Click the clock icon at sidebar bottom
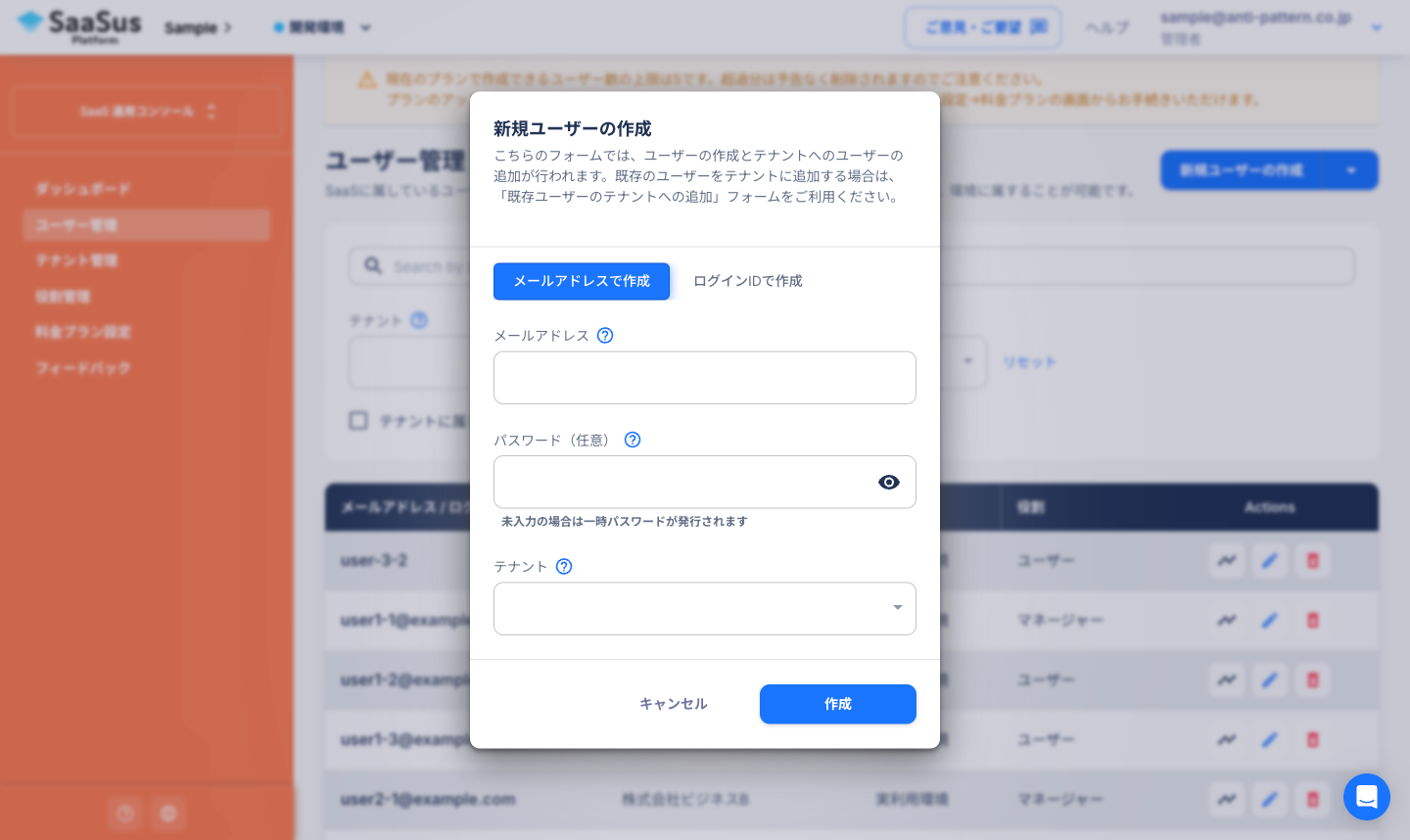The image size is (1410, 840). tap(124, 814)
